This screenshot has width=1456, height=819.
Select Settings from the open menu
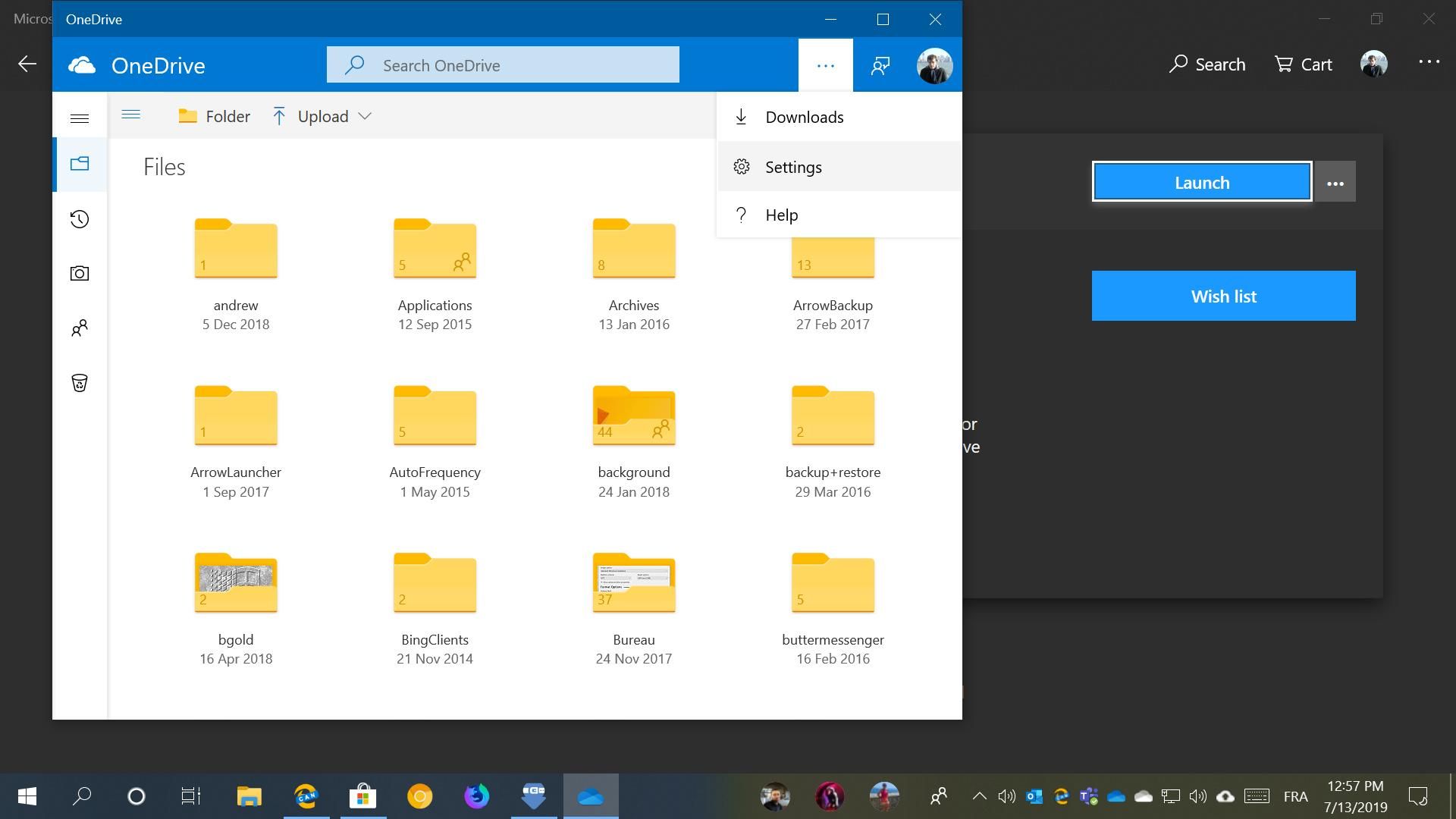point(793,167)
